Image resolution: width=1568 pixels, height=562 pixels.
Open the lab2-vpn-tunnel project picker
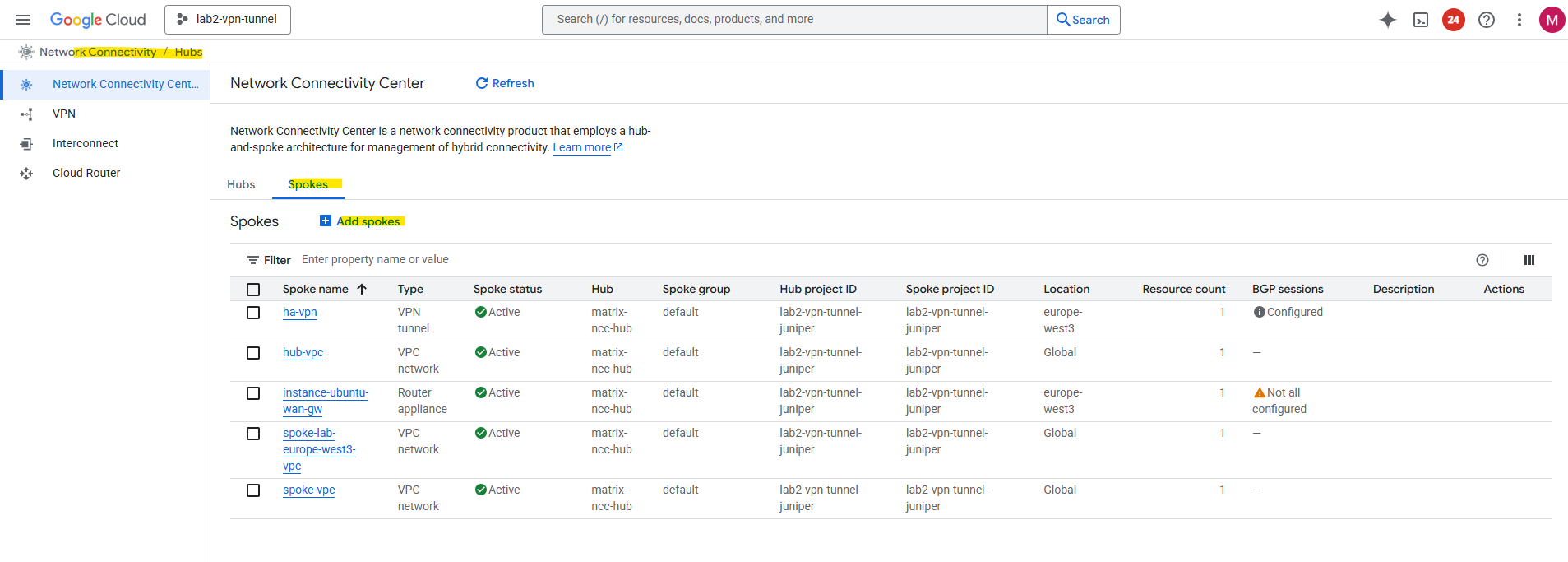pos(228,20)
